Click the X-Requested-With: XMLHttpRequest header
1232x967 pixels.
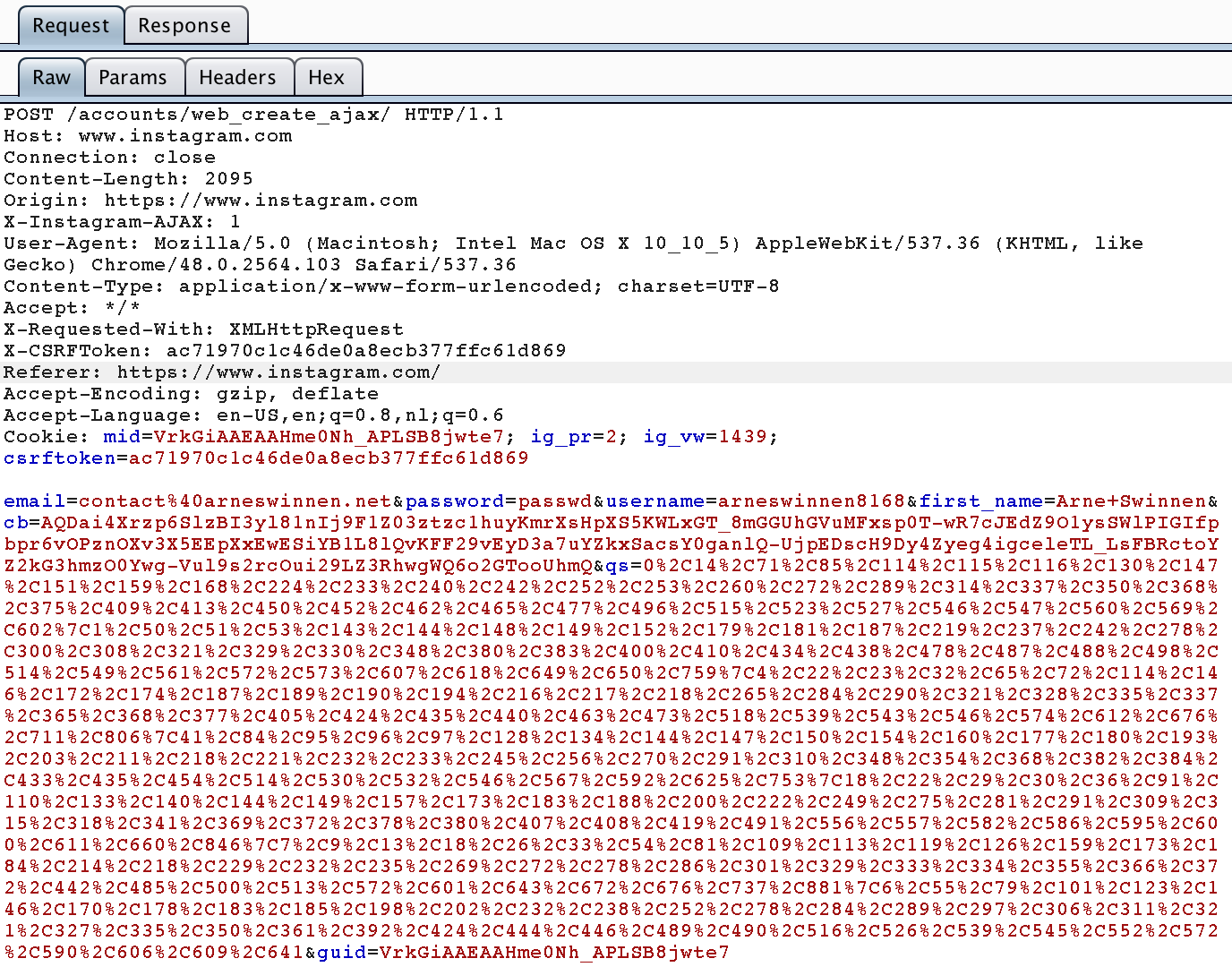[203, 329]
